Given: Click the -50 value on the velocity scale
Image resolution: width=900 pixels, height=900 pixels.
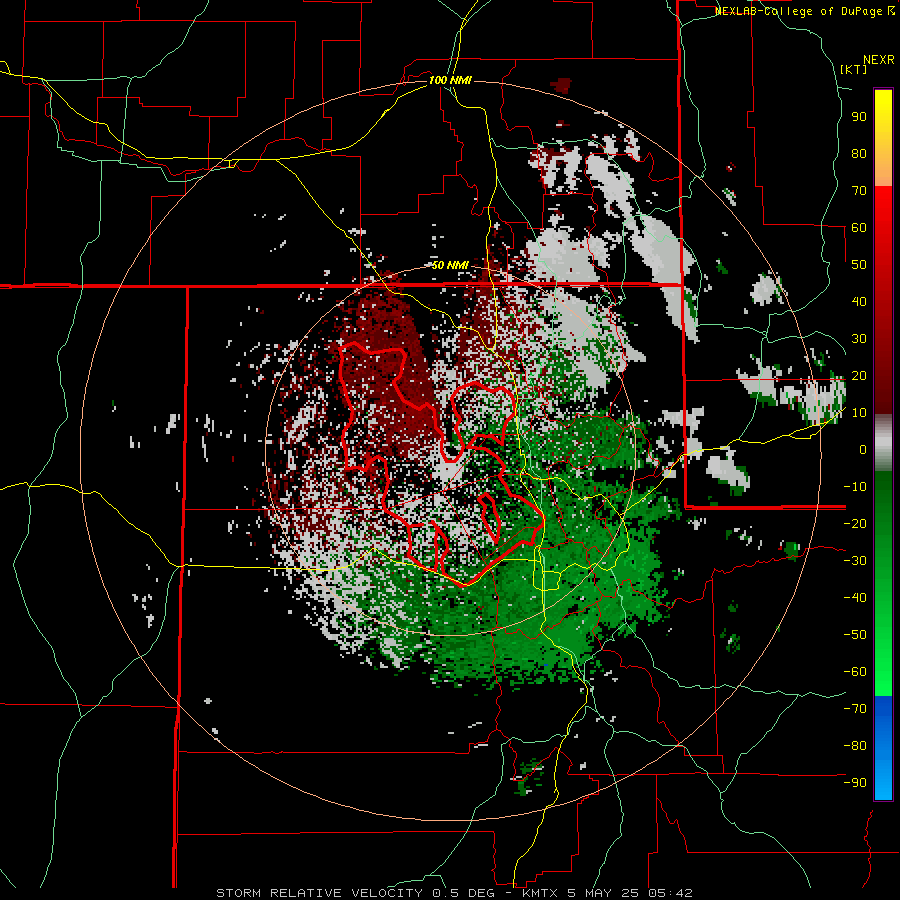Looking at the screenshot, I should (855, 635).
